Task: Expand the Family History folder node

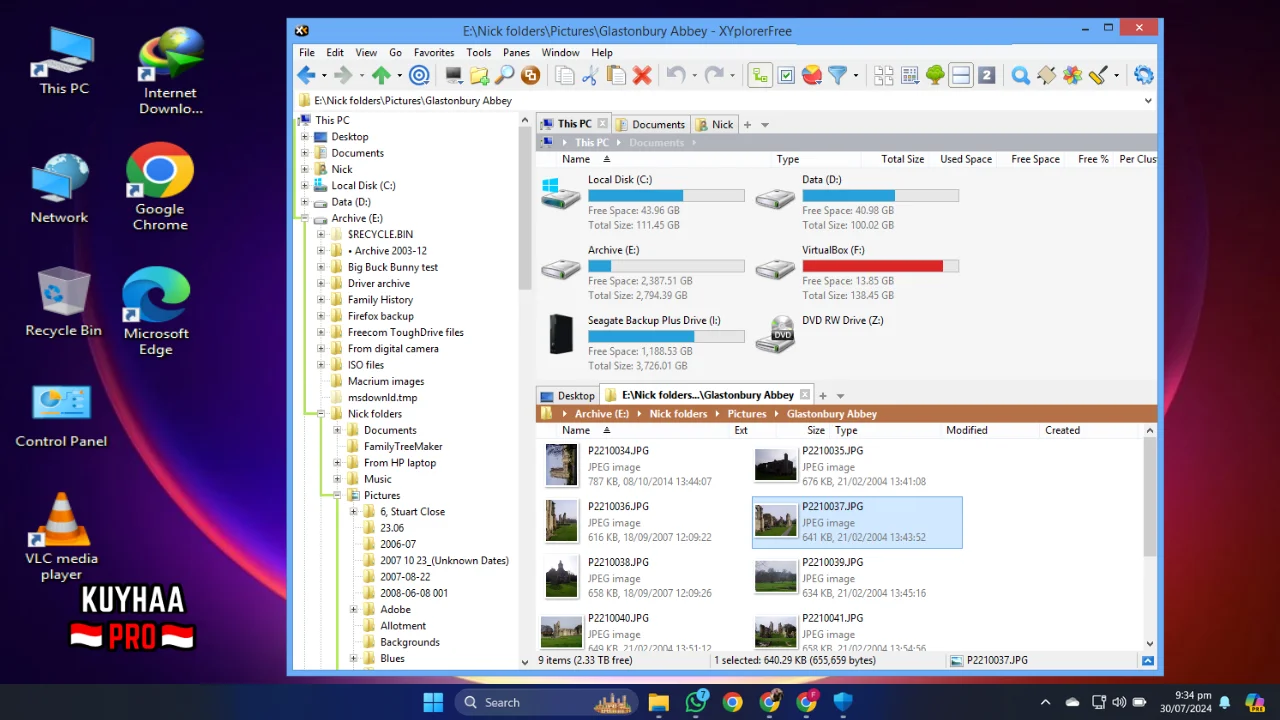Action: pyautogui.click(x=321, y=300)
